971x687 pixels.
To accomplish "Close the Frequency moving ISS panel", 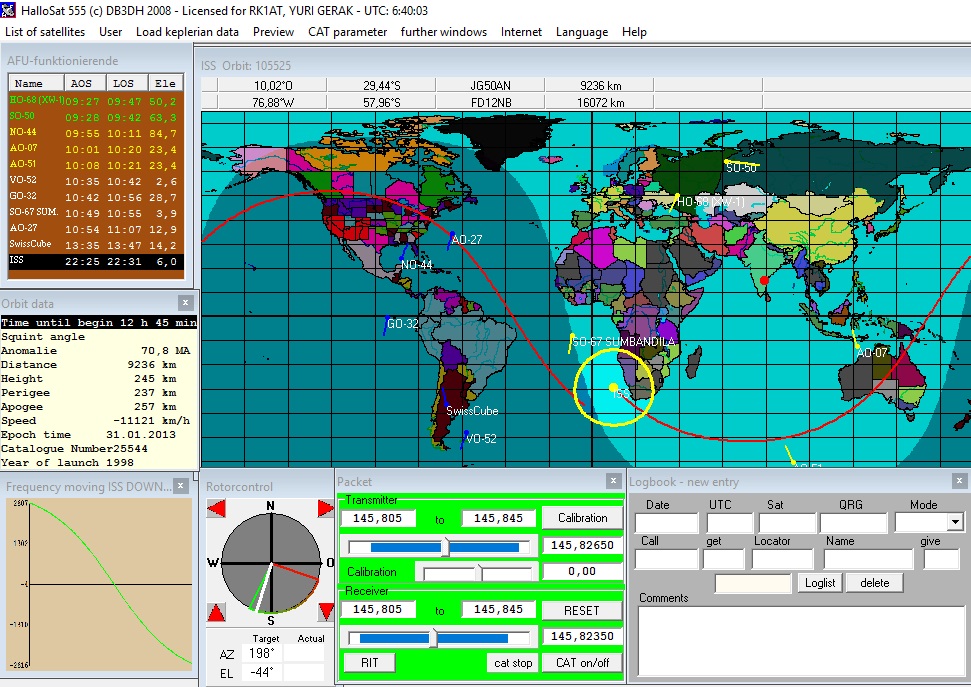I will [x=181, y=486].
